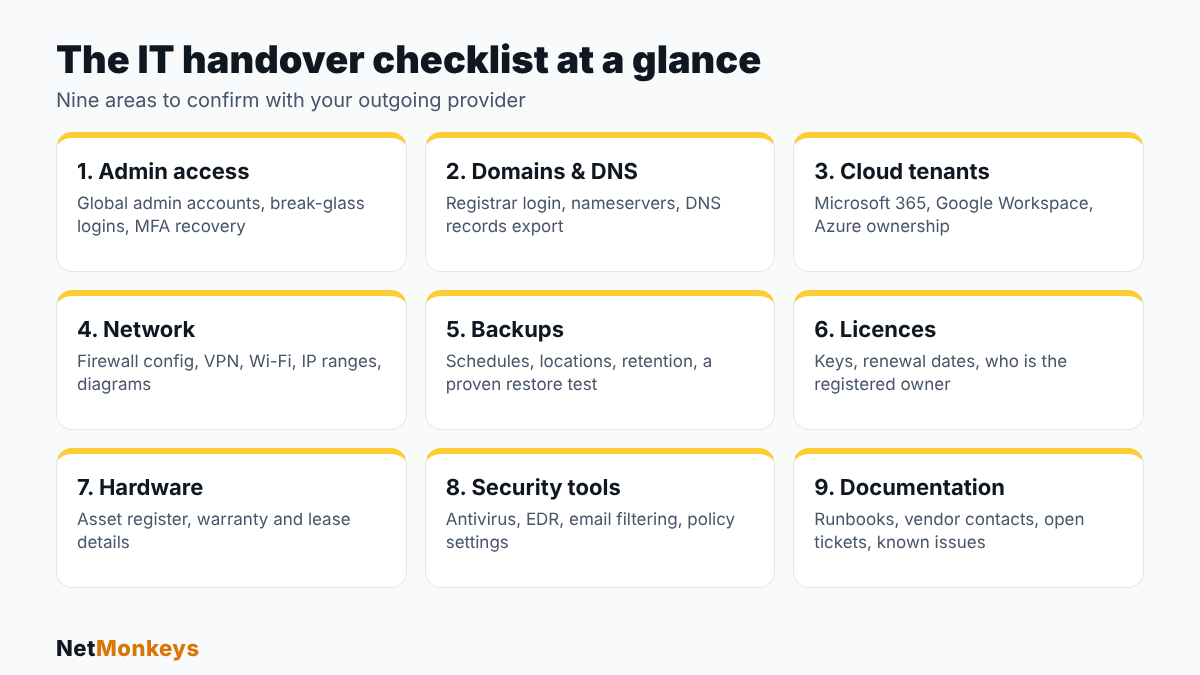Image resolution: width=1200 pixels, height=675 pixels.
Task: Click the text 'Runbooks, vendor contacts, open tickets, known issues'
Action: pos(949,531)
